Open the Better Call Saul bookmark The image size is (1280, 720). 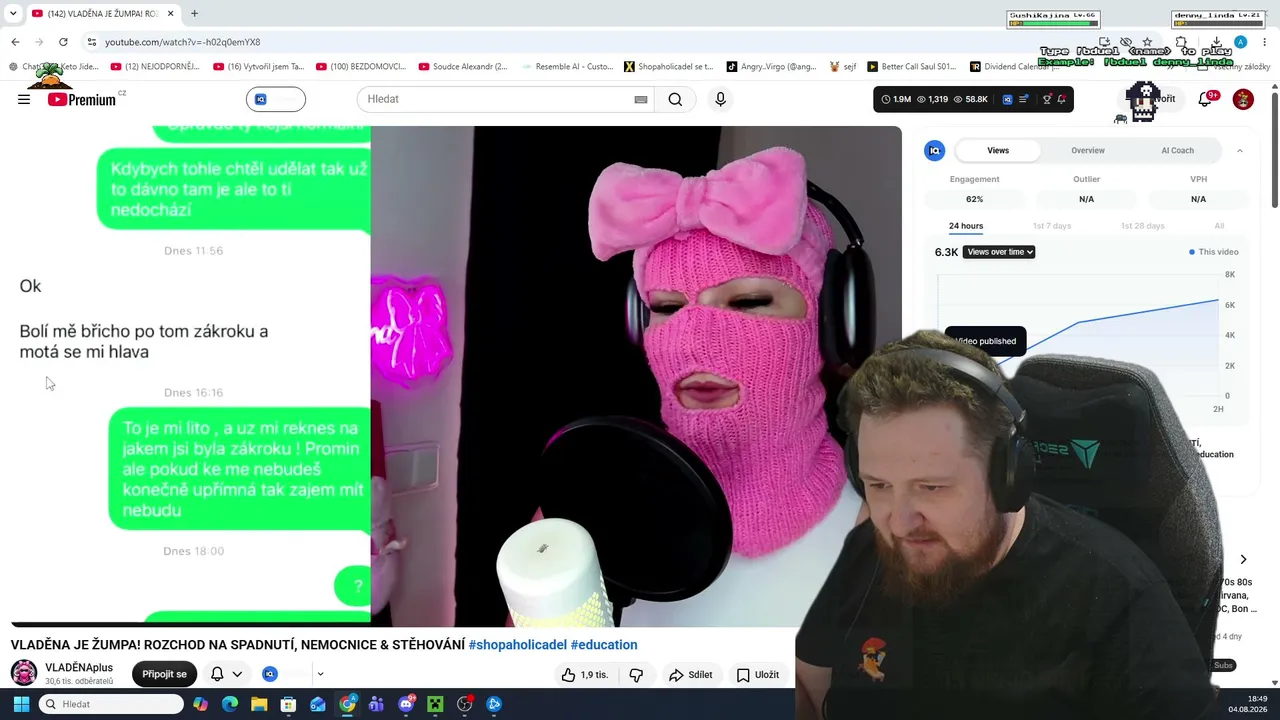pyautogui.click(x=911, y=67)
